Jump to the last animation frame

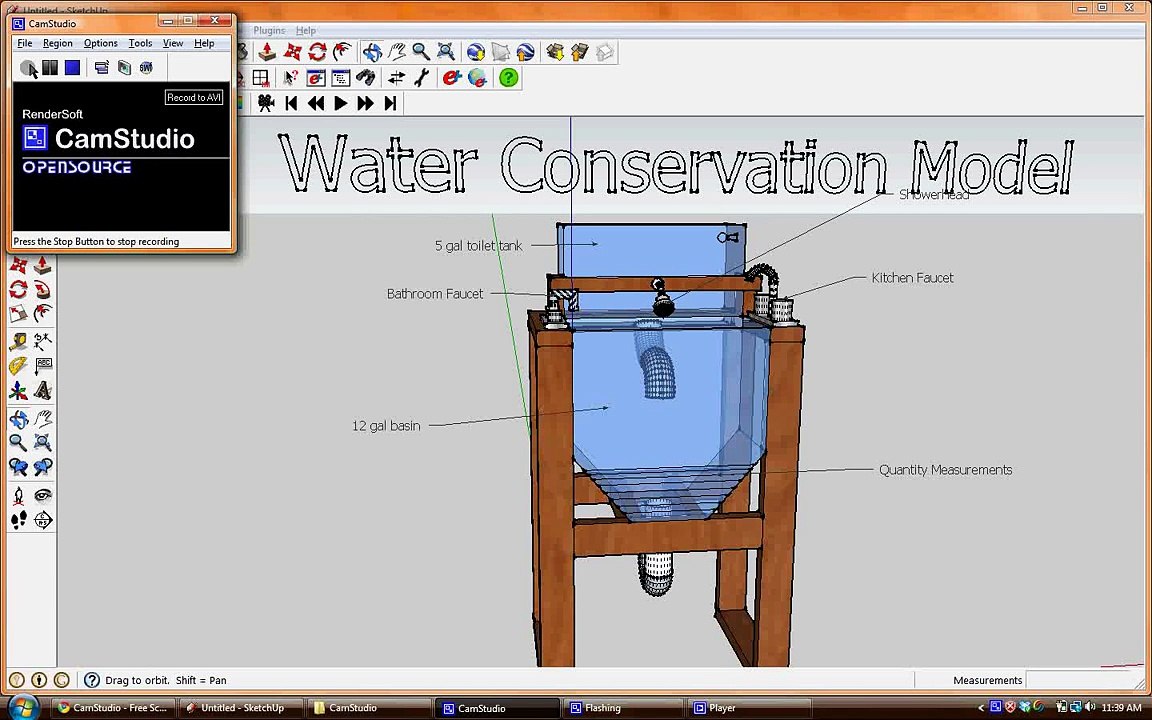(x=390, y=103)
